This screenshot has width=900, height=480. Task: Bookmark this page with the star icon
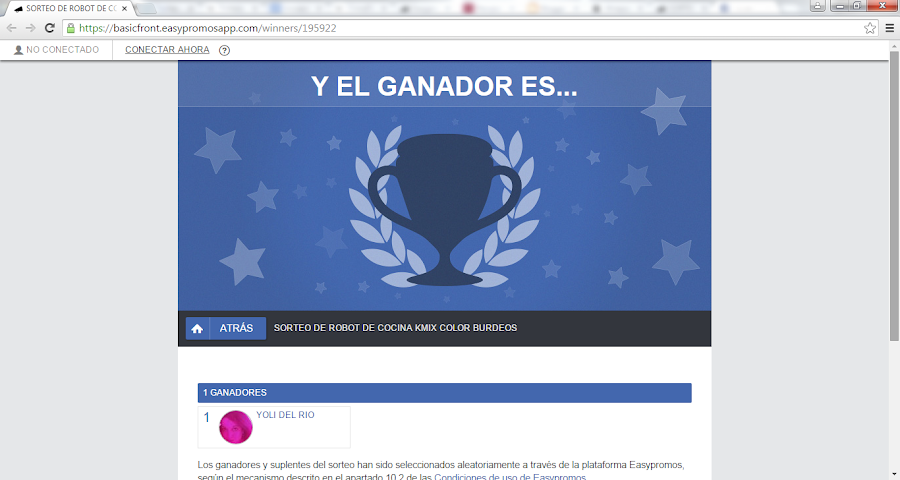coord(870,28)
